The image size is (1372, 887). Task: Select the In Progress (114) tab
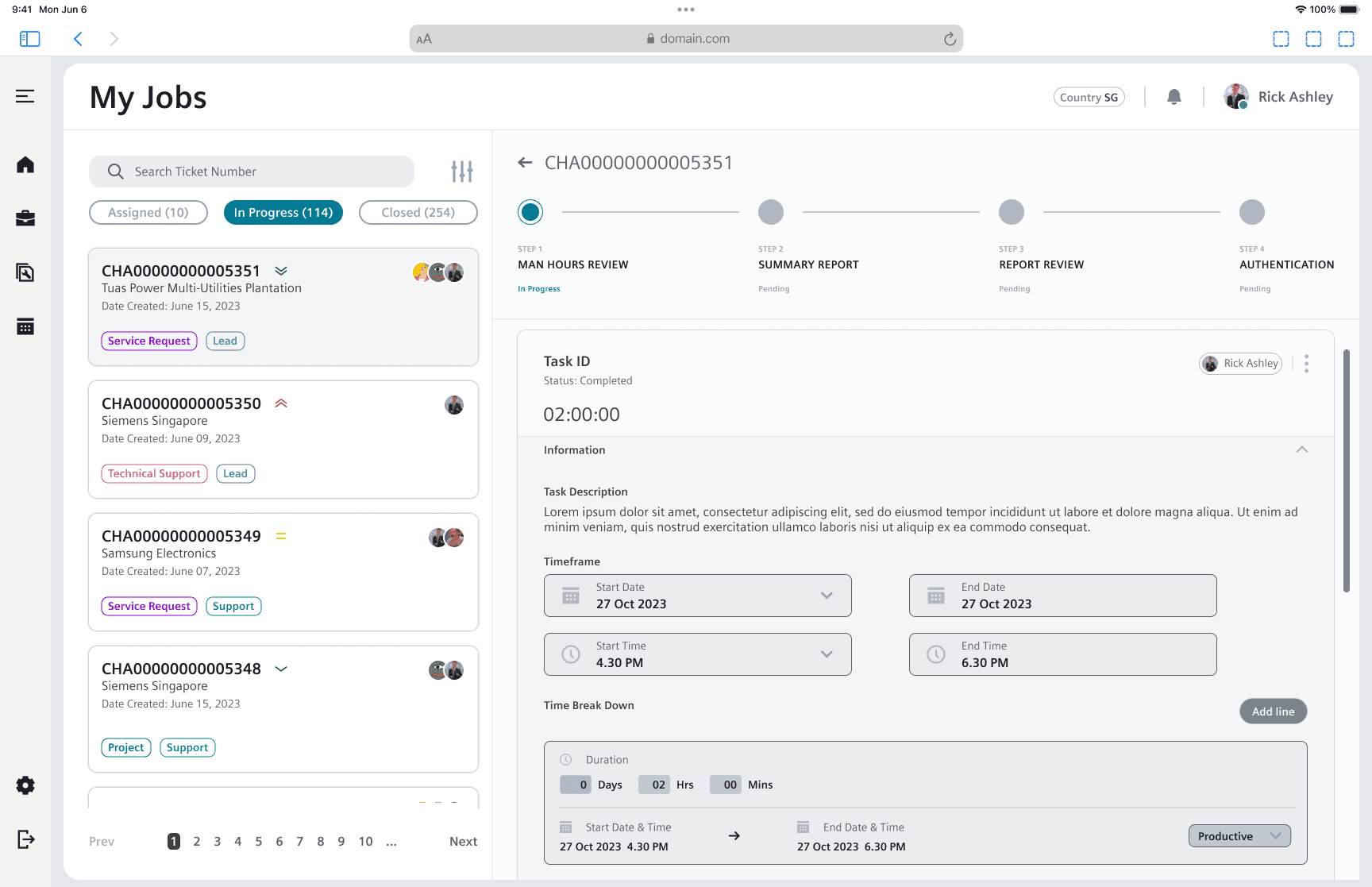click(283, 212)
